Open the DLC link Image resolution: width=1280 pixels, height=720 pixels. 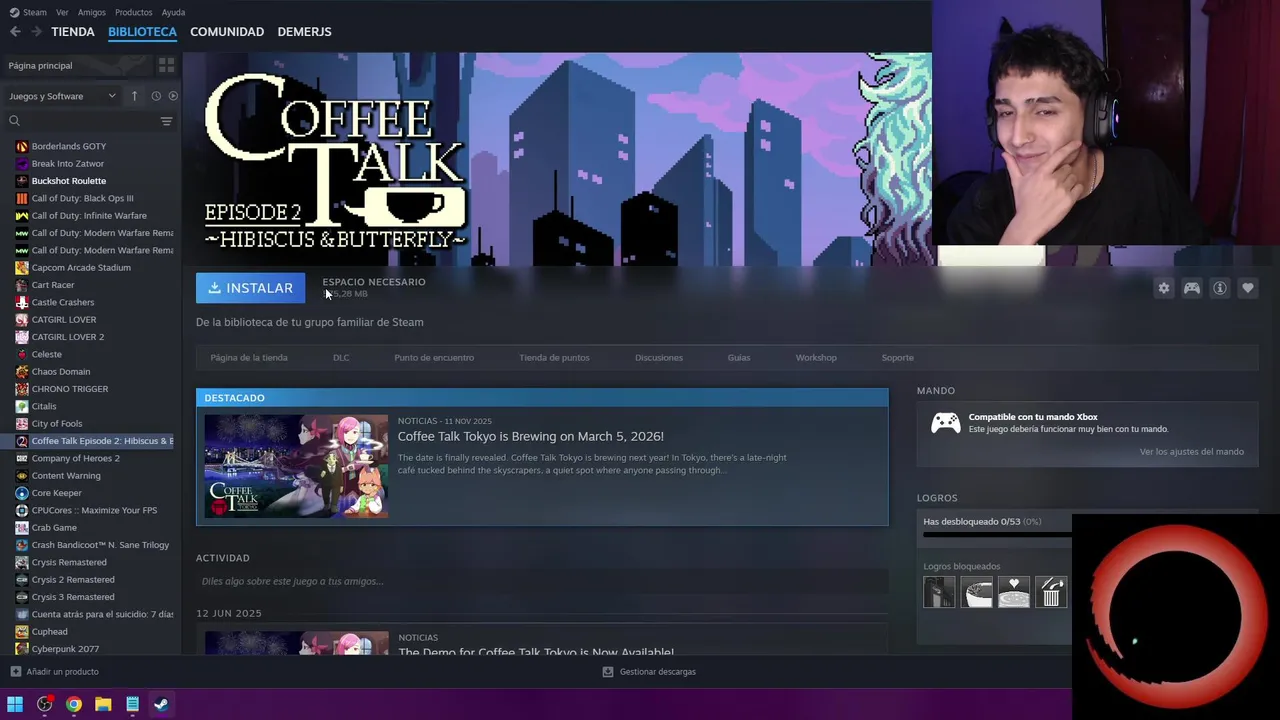tap(341, 357)
